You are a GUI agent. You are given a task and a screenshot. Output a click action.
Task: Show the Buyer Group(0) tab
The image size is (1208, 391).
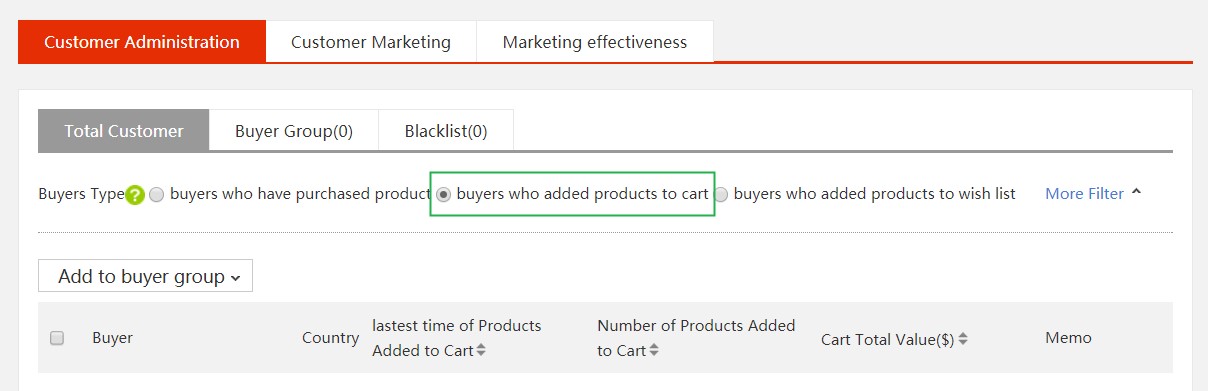pyautogui.click(x=294, y=131)
